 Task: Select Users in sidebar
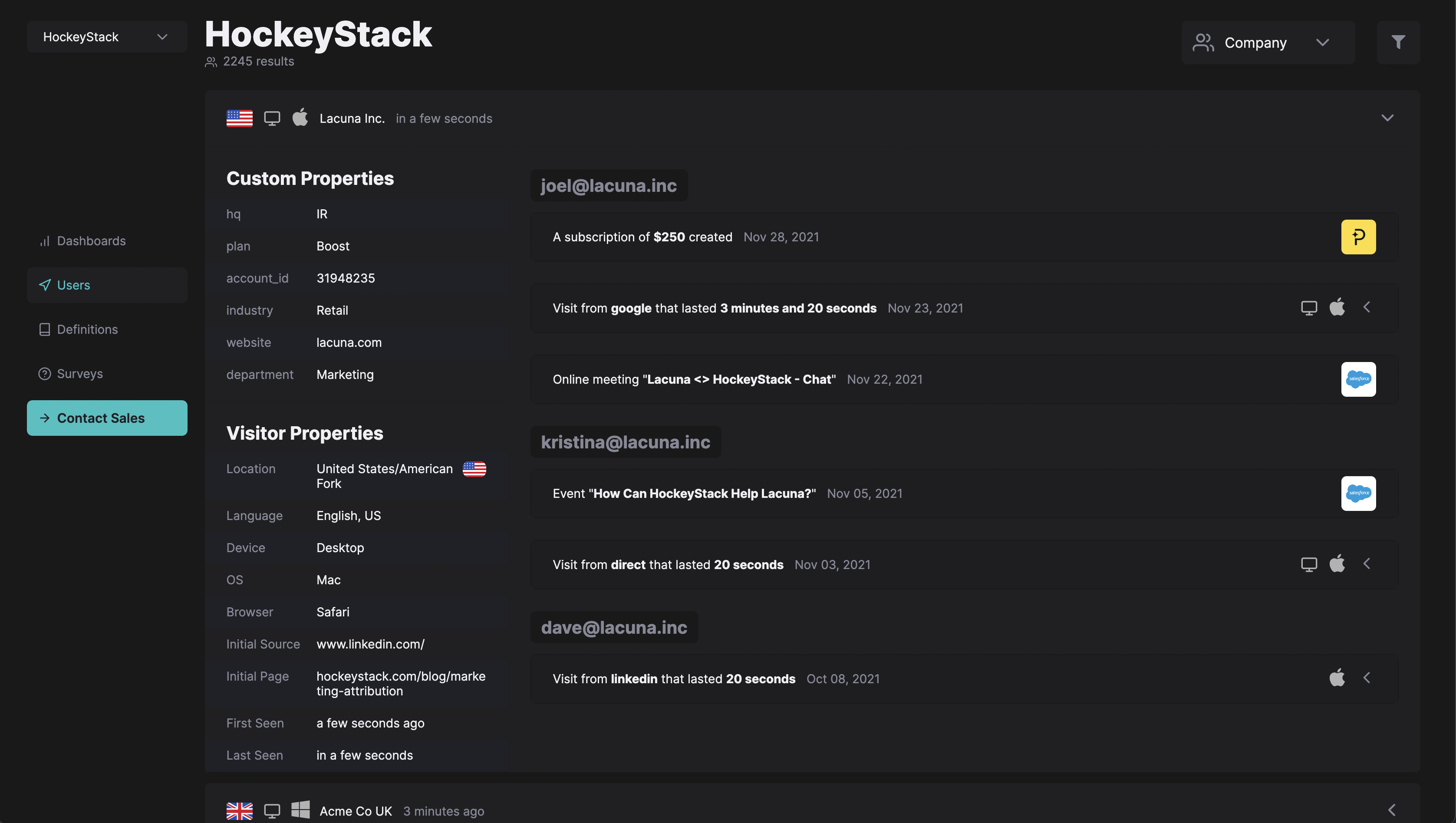click(107, 285)
